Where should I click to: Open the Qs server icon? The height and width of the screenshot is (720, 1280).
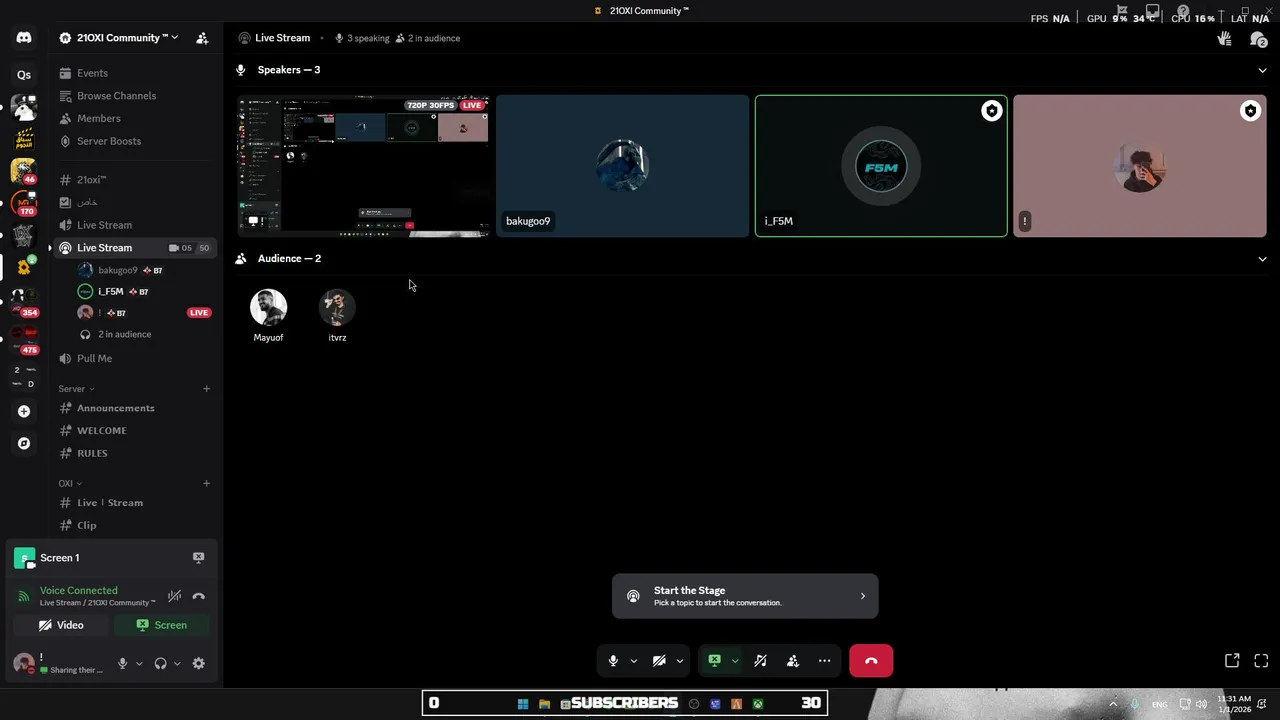coord(24,75)
